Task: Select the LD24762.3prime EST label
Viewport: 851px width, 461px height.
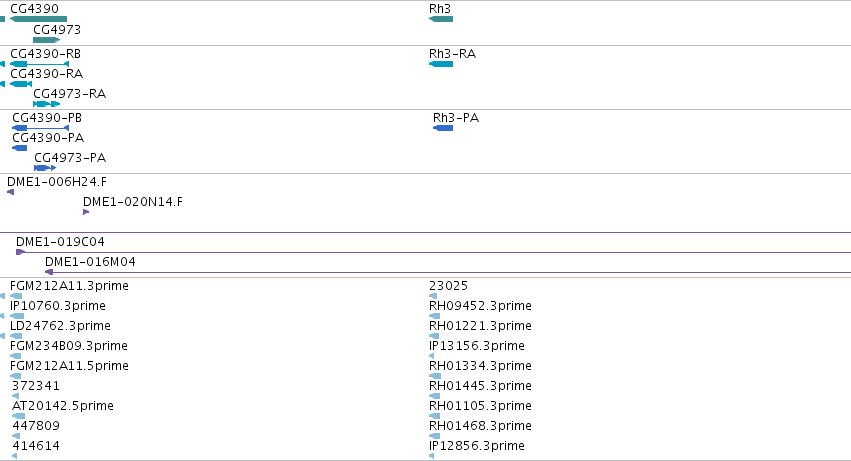Action: tap(60, 326)
